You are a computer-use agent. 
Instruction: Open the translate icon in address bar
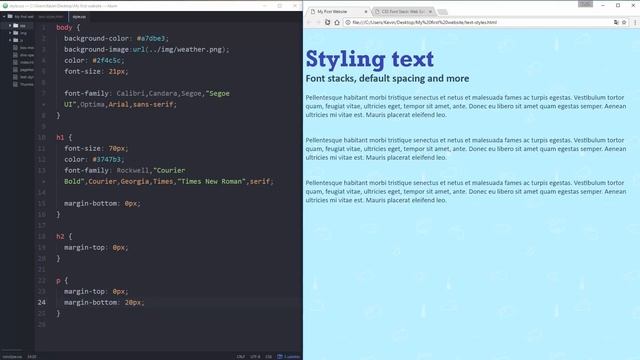616,22
